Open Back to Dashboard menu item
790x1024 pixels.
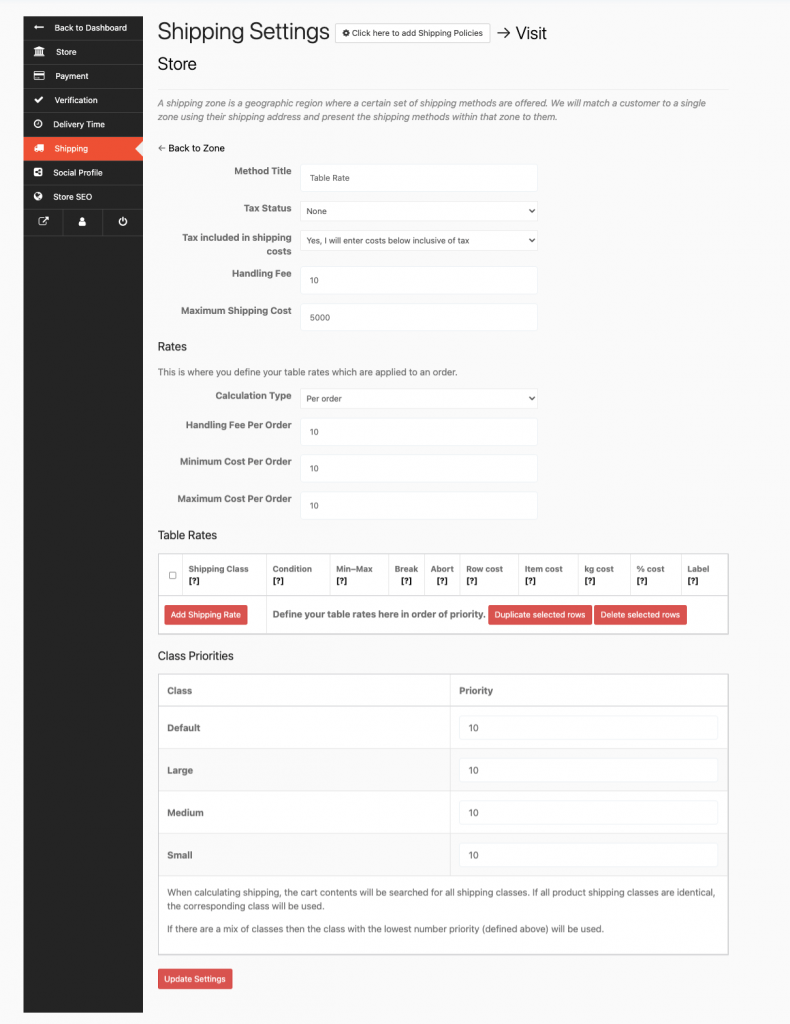click(83, 28)
